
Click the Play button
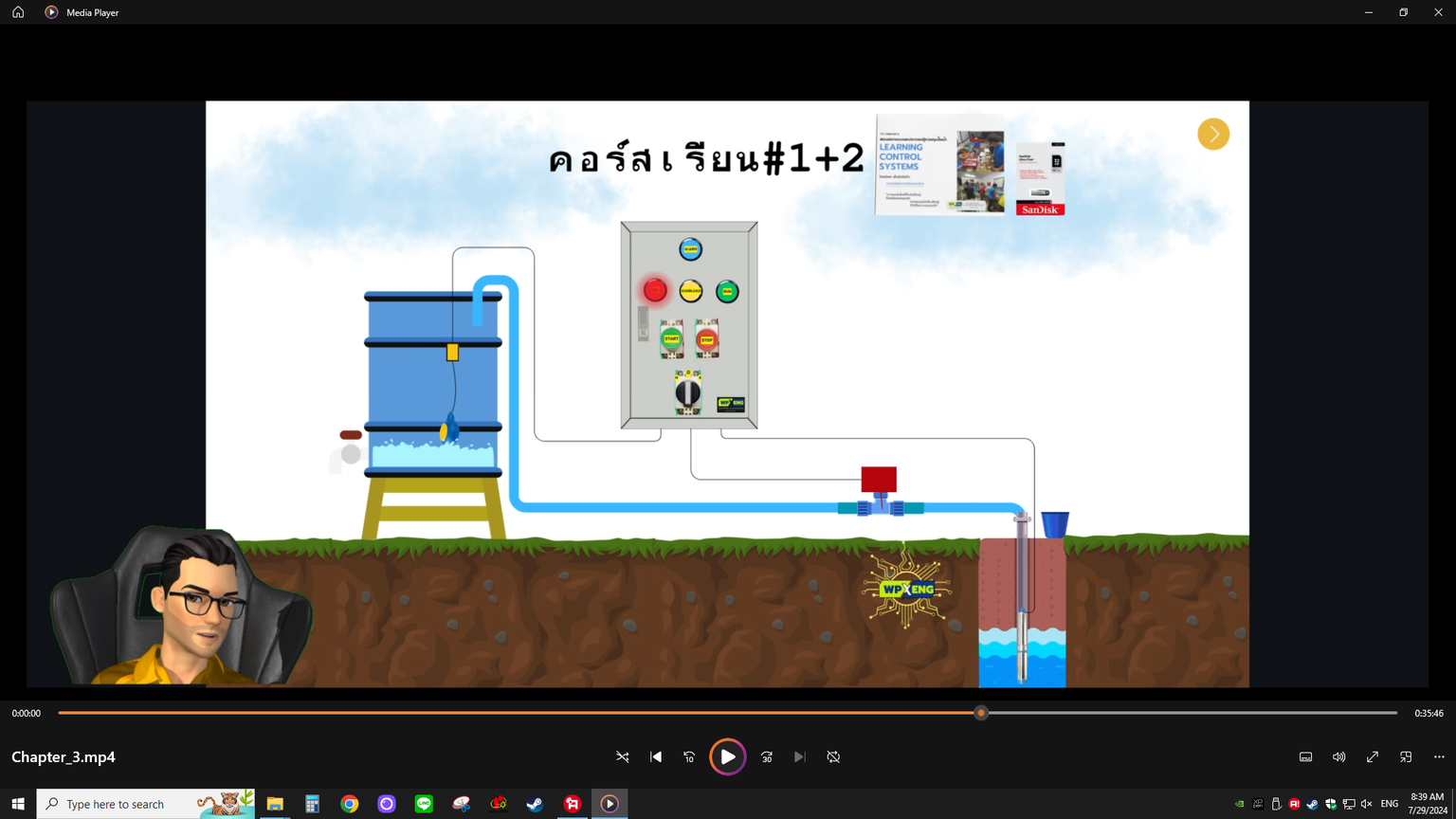pos(727,756)
